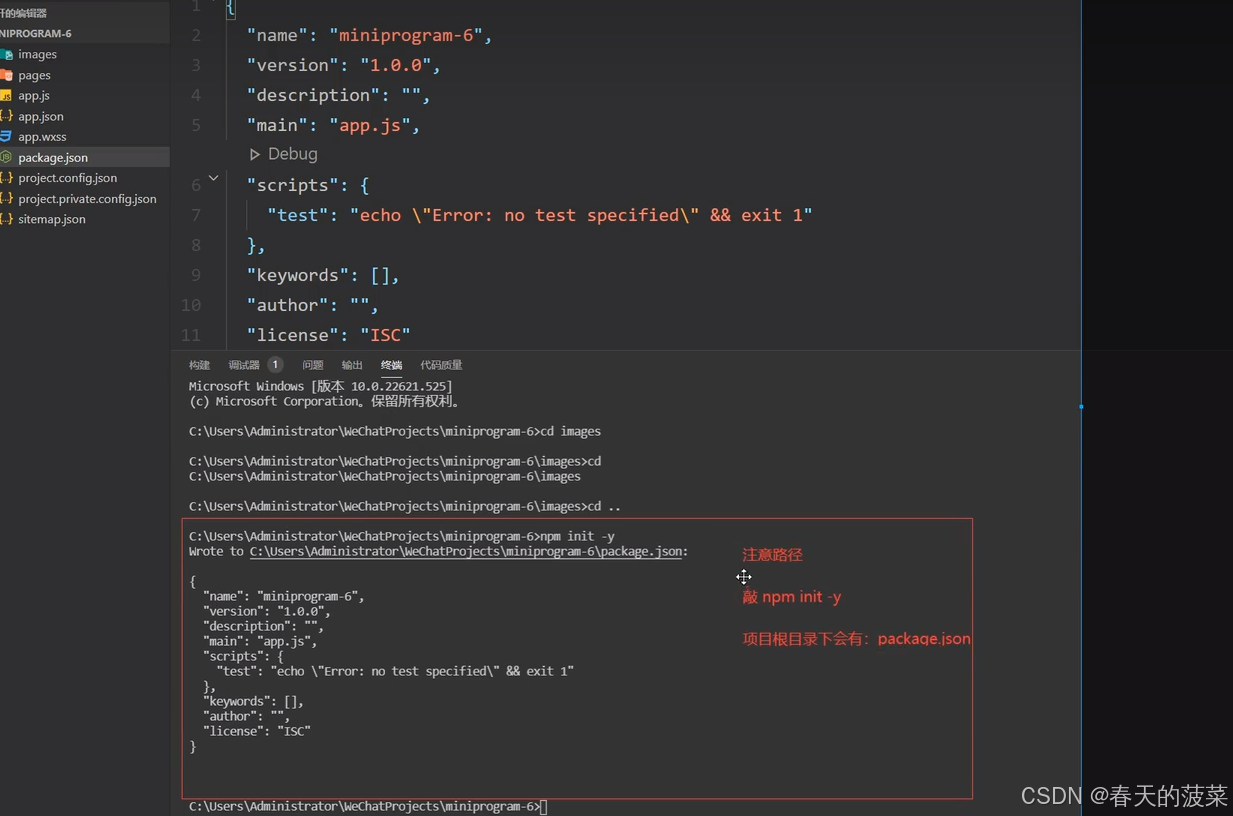Click the Microsoft Windows version line in terminal

click(320, 386)
